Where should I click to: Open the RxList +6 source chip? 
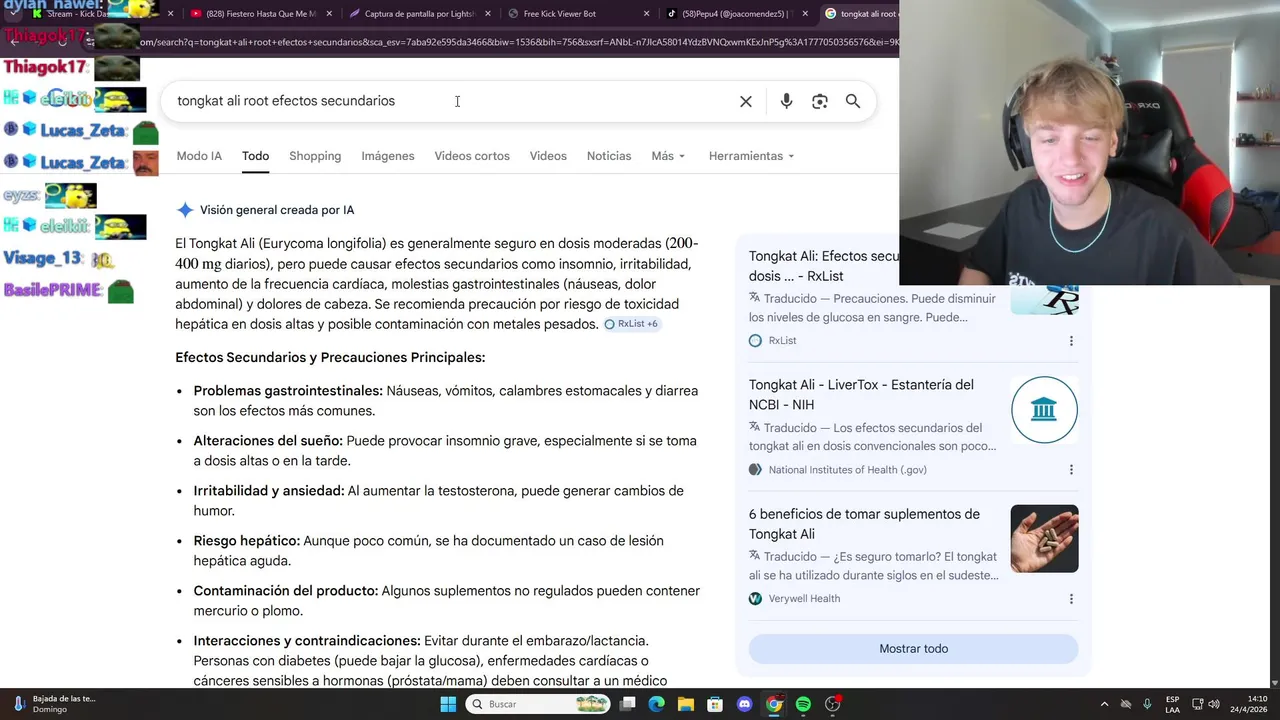(631, 324)
